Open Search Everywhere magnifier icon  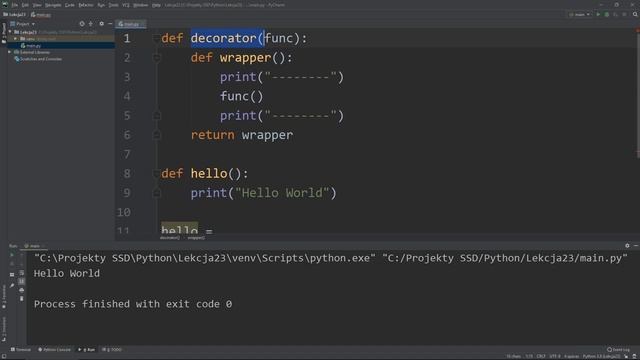click(635, 14)
